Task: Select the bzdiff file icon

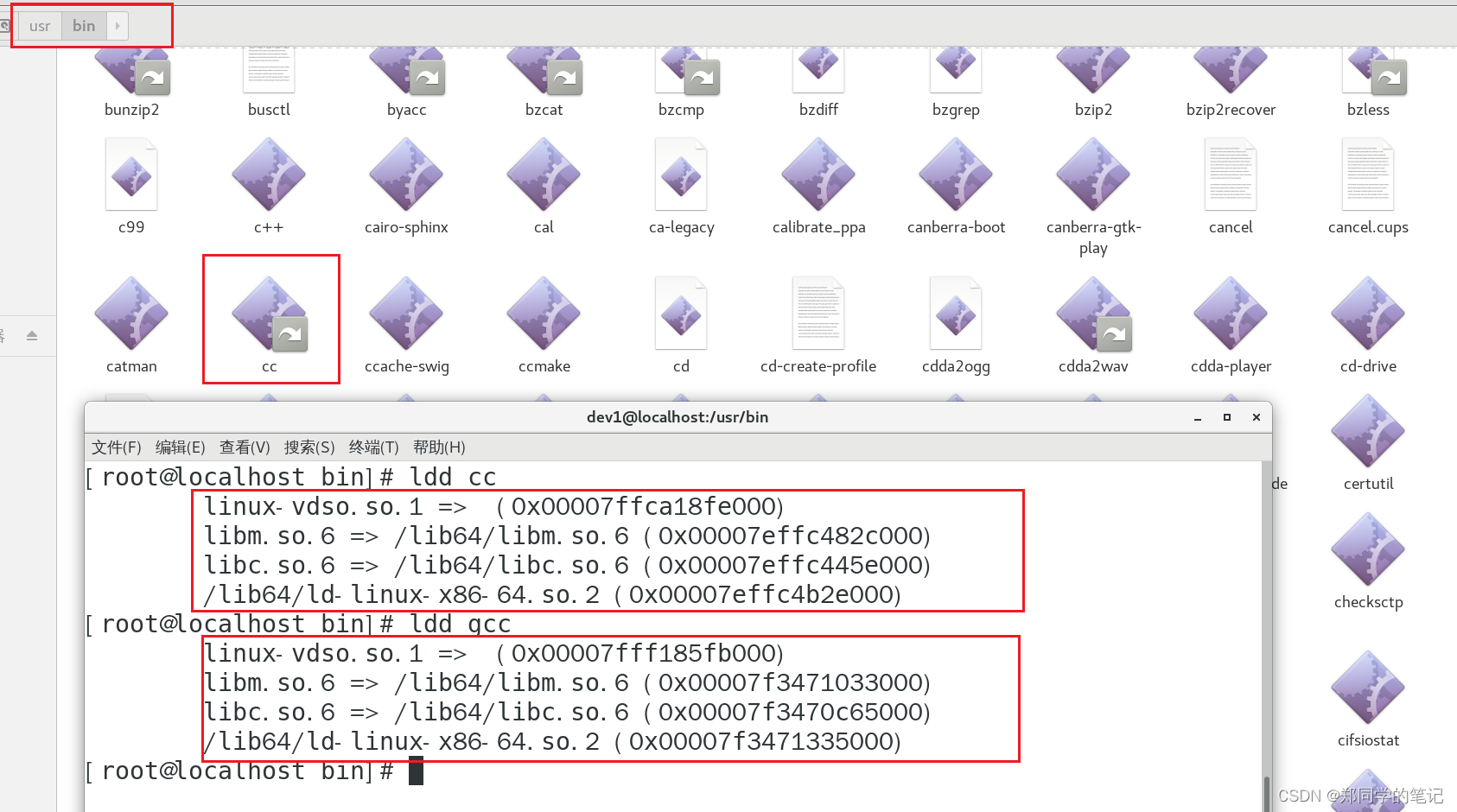Action: (818, 71)
